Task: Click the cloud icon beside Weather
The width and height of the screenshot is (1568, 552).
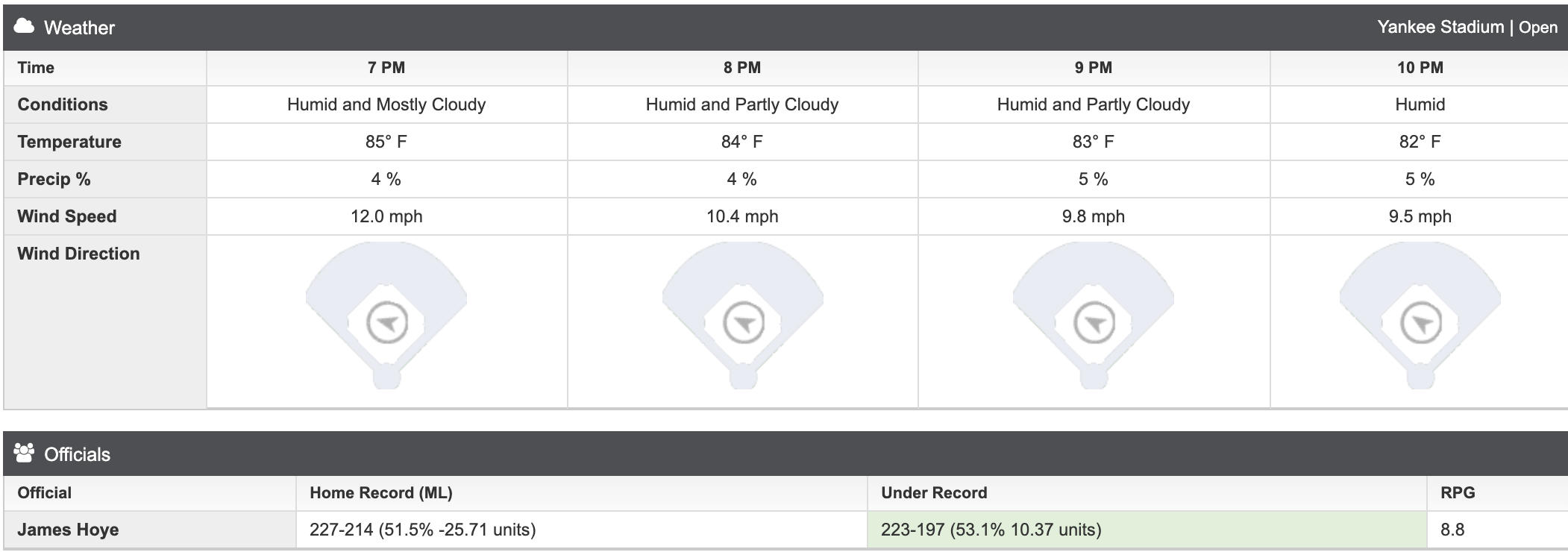Action: 24,27
